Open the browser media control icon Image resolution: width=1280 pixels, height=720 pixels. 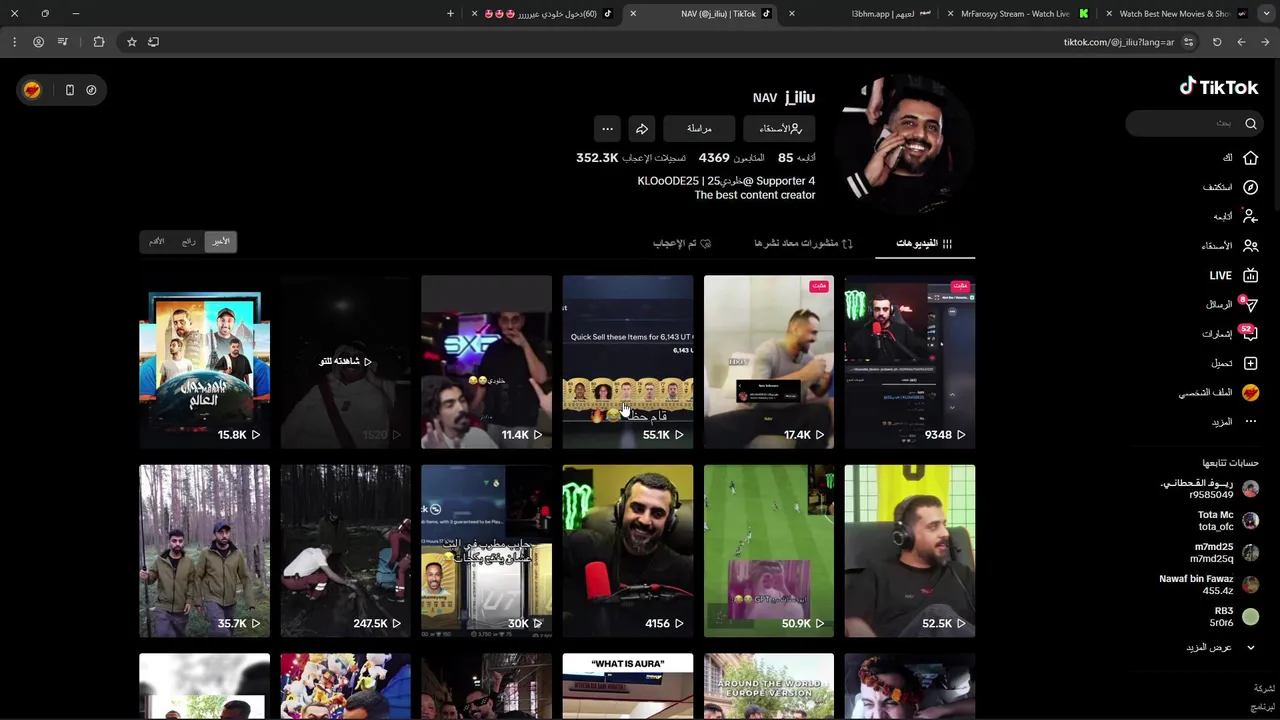(62, 42)
